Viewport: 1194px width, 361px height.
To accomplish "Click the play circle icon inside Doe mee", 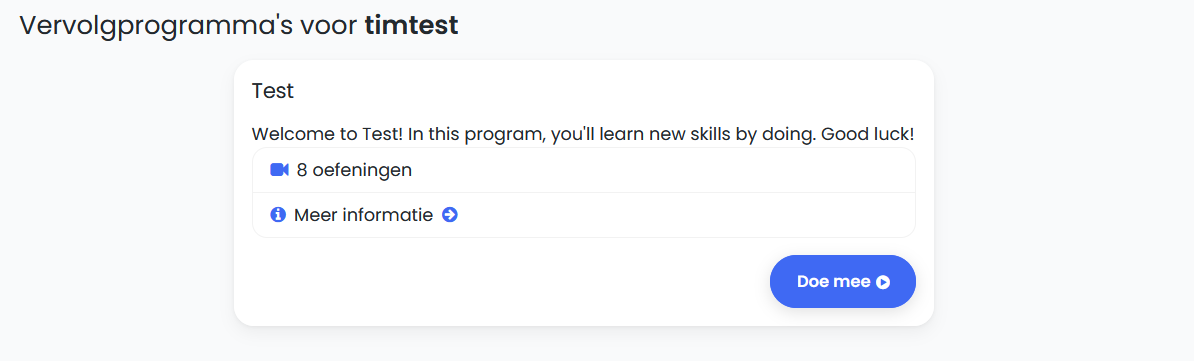I will (x=883, y=282).
